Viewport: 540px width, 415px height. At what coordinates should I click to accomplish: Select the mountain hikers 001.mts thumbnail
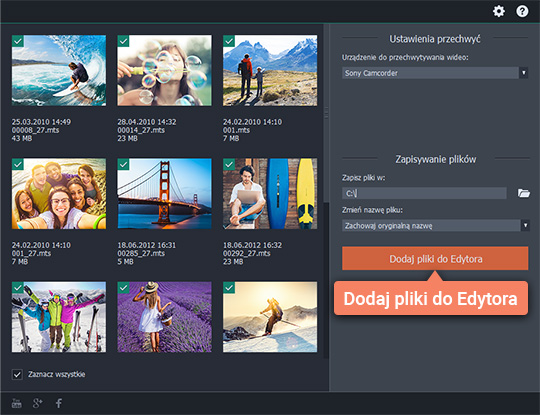click(x=270, y=71)
